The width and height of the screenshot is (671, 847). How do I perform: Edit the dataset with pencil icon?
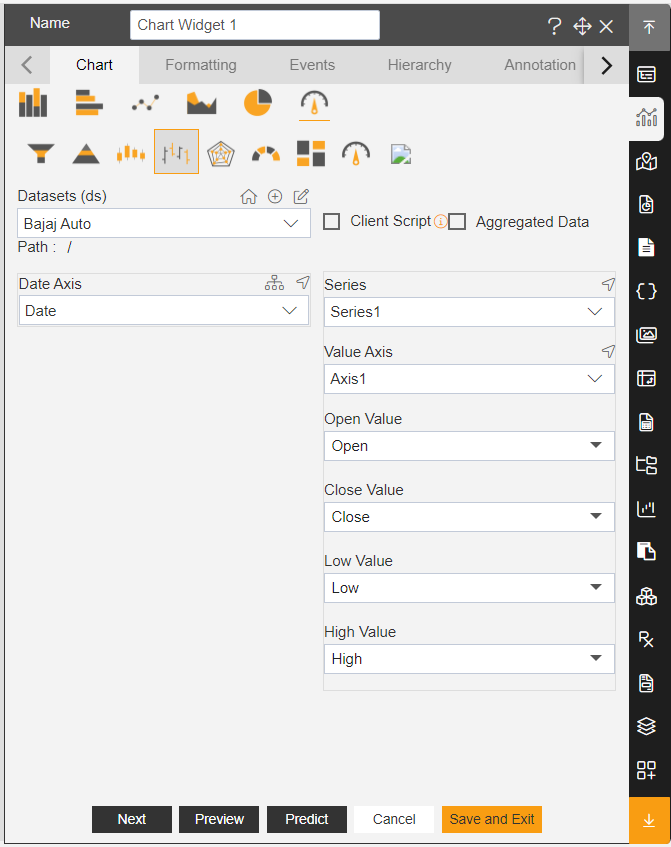point(301,197)
